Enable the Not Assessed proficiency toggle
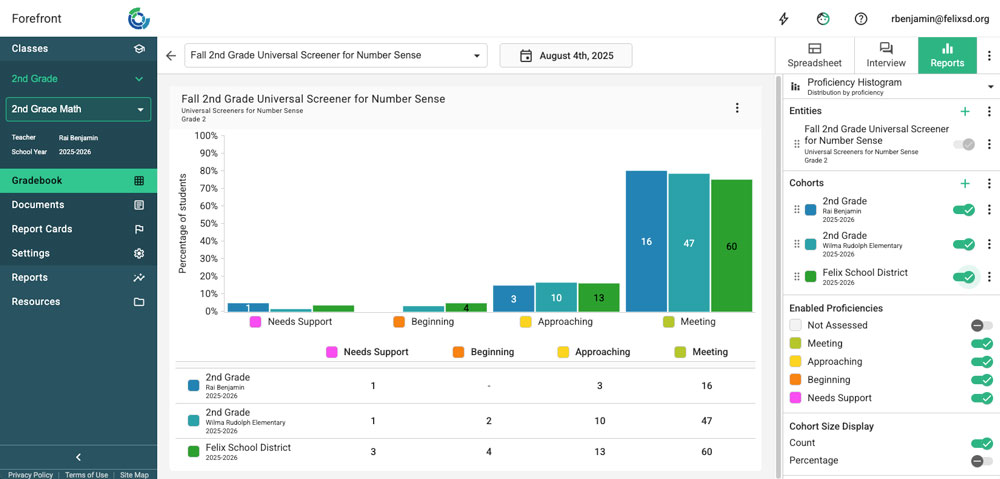 [981, 326]
